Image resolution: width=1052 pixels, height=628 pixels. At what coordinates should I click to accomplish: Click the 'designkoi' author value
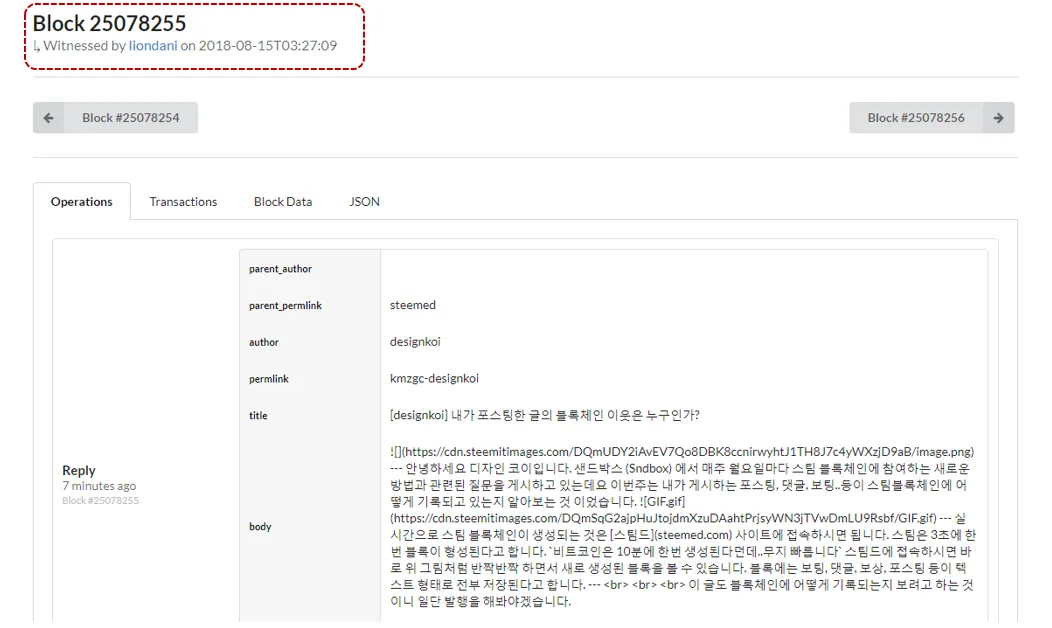(x=415, y=342)
